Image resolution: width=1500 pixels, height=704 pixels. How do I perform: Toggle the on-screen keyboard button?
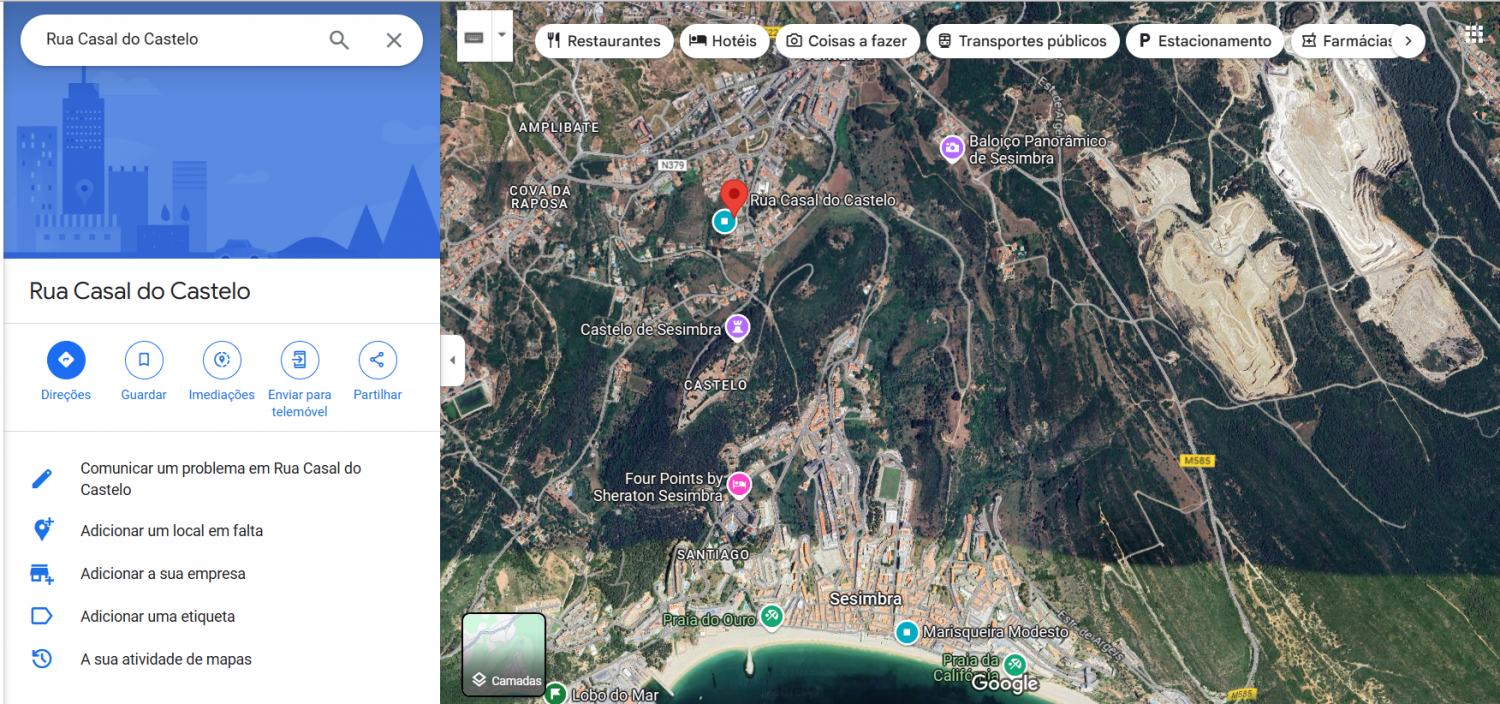click(474, 37)
